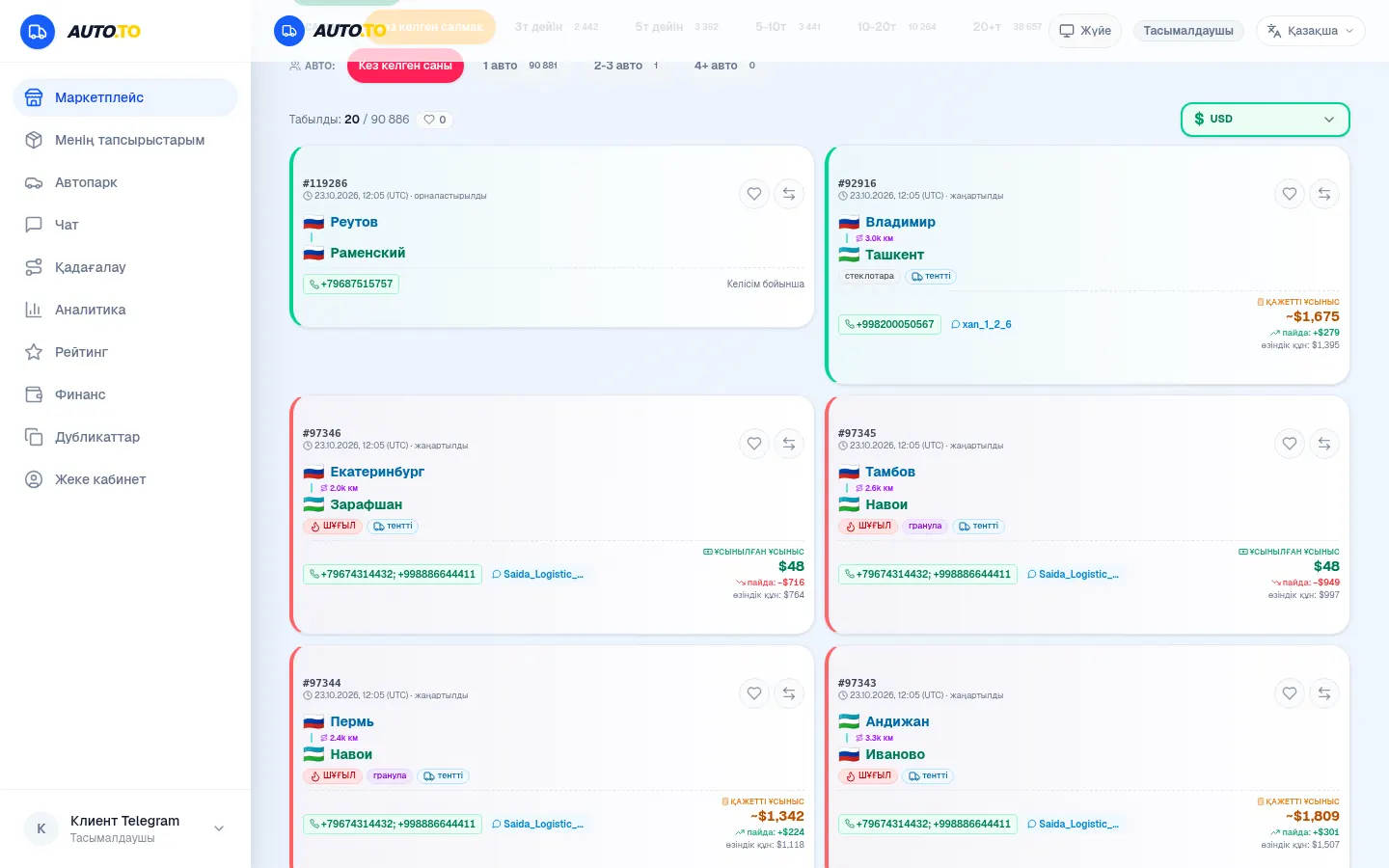1389x868 pixels.
Task: Click the ~$1,675 price on order #92916
Action: click(1312, 316)
